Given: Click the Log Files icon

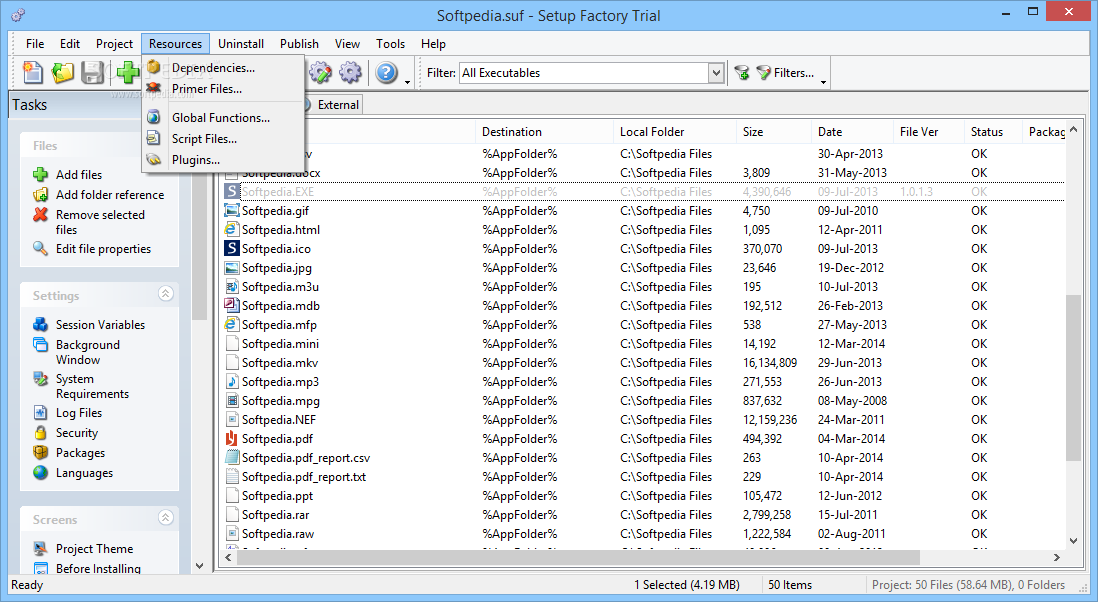Looking at the screenshot, I should [x=41, y=412].
